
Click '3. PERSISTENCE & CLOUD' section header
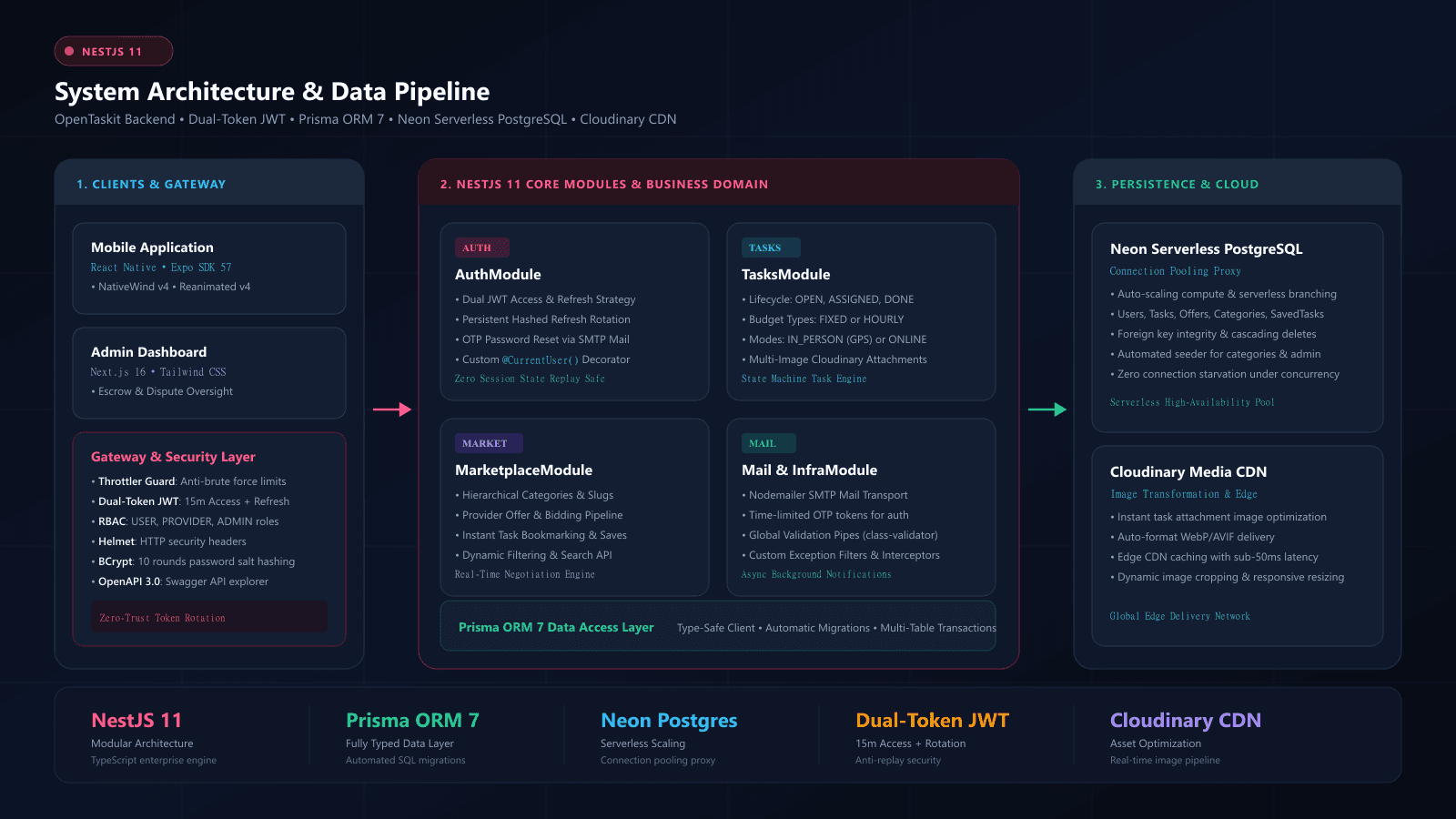(x=1177, y=184)
